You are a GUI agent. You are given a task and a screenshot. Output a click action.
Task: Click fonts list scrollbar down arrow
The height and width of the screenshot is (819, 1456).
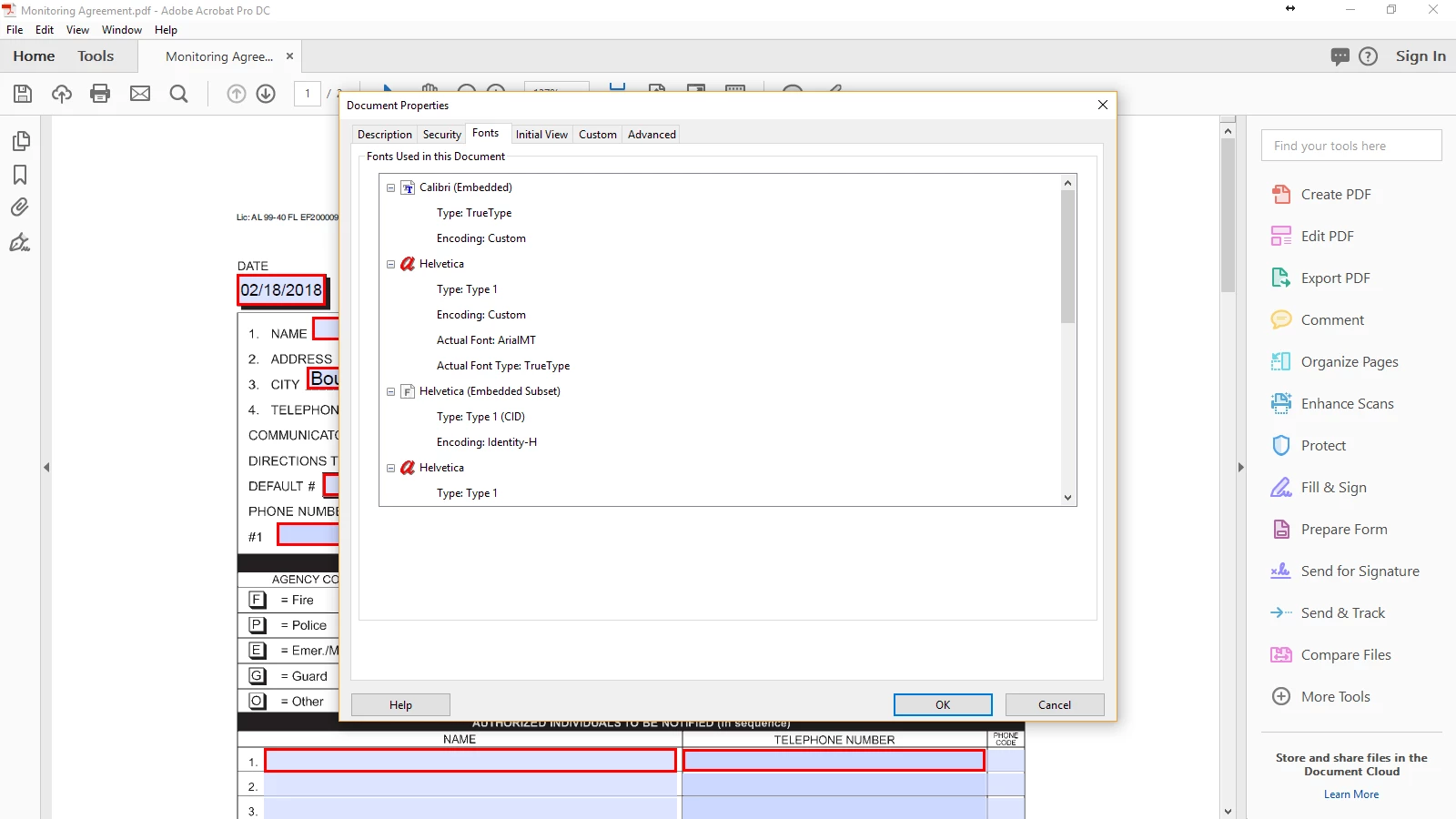(x=1068, y=498)
